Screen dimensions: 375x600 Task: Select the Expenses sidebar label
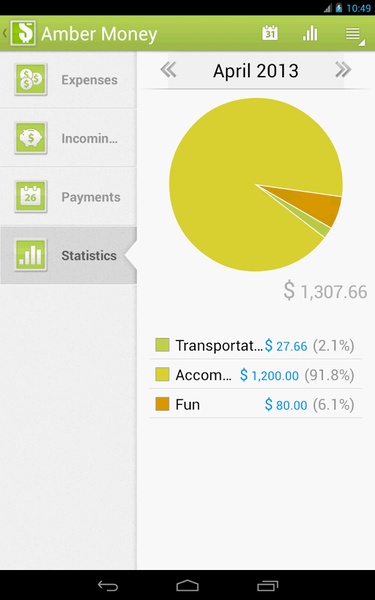(90, 80)
